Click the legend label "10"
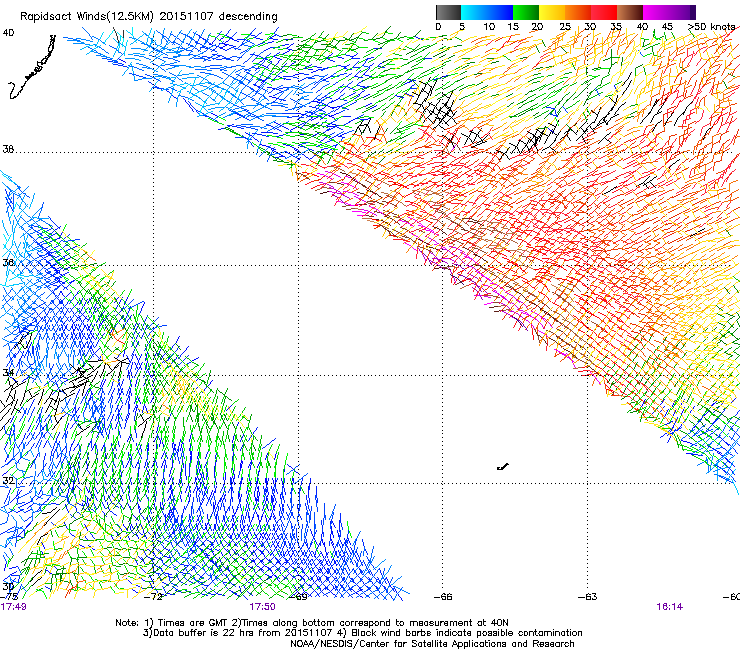The image size is (740, 650). (489, 27)
